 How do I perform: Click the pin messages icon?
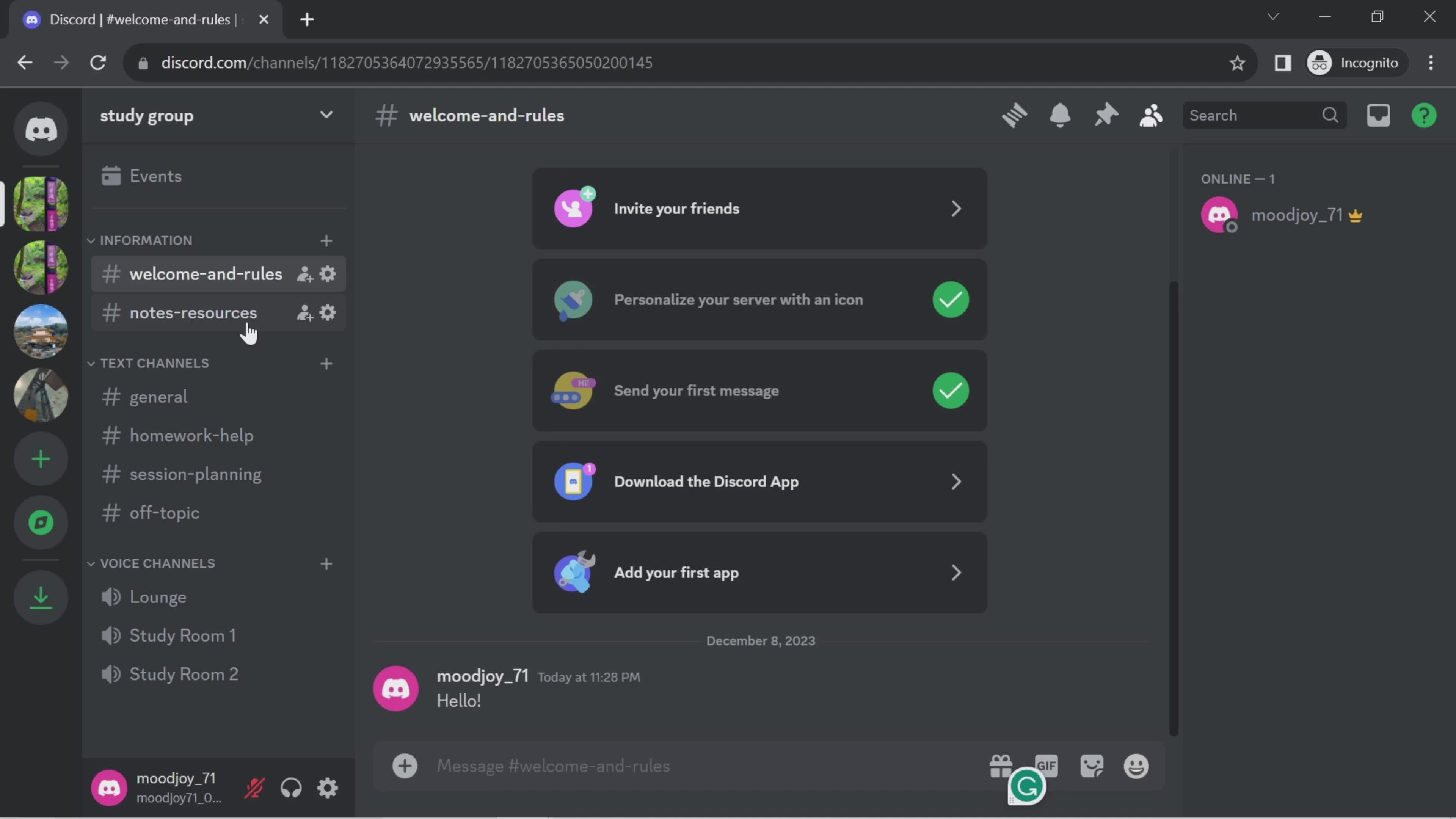point(1106,115)
